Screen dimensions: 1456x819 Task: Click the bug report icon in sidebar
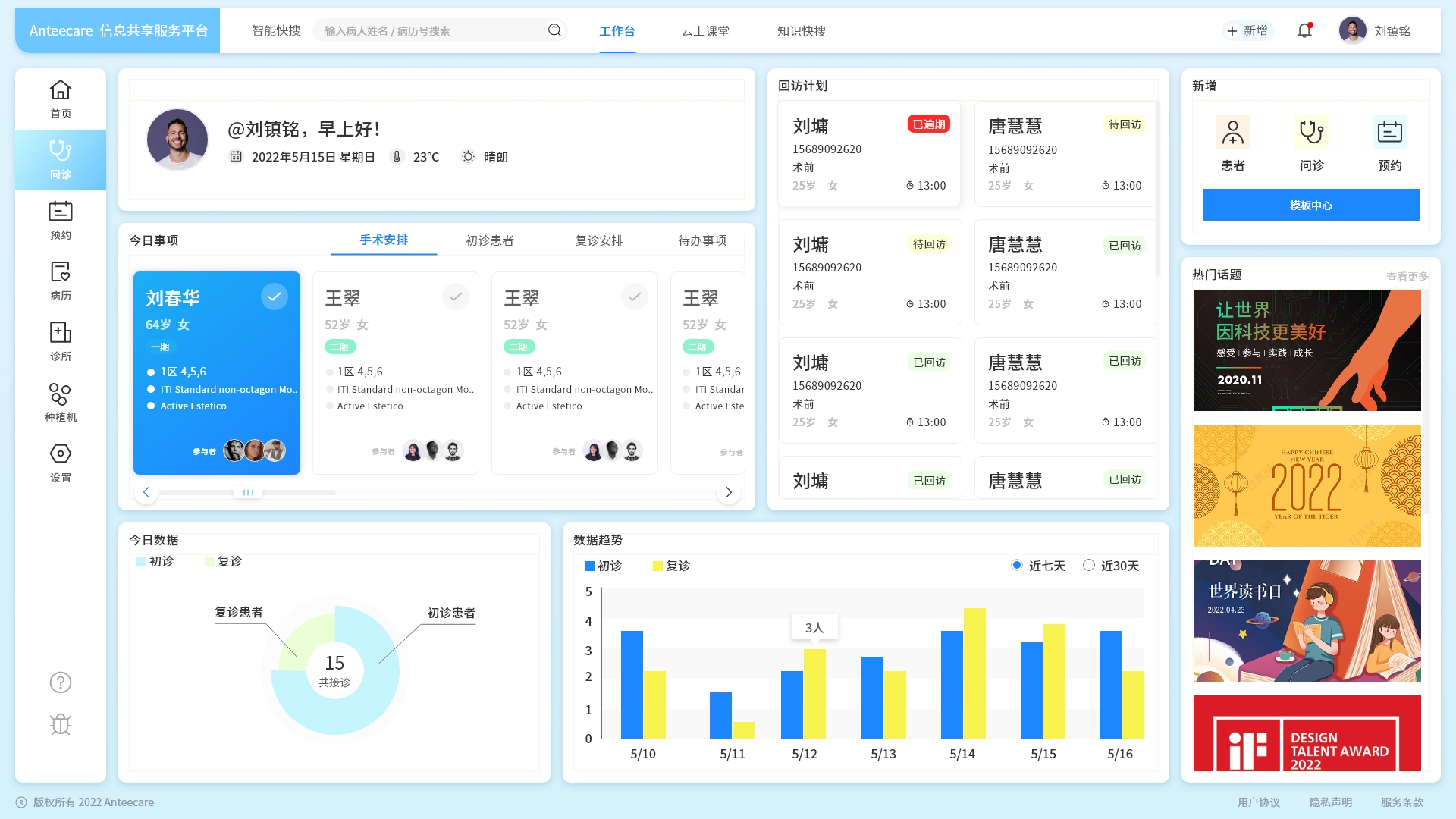61,724
